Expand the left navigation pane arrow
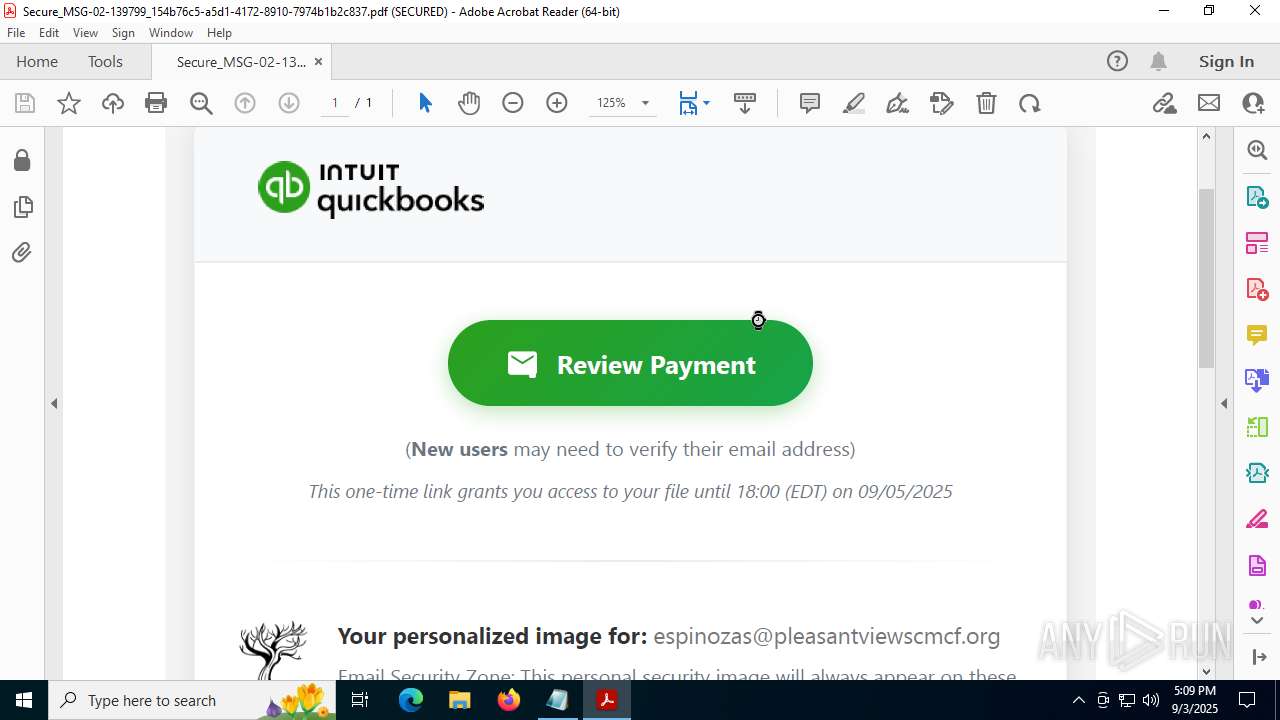This screenshot has height=720, width=1280. coord(54,404)
